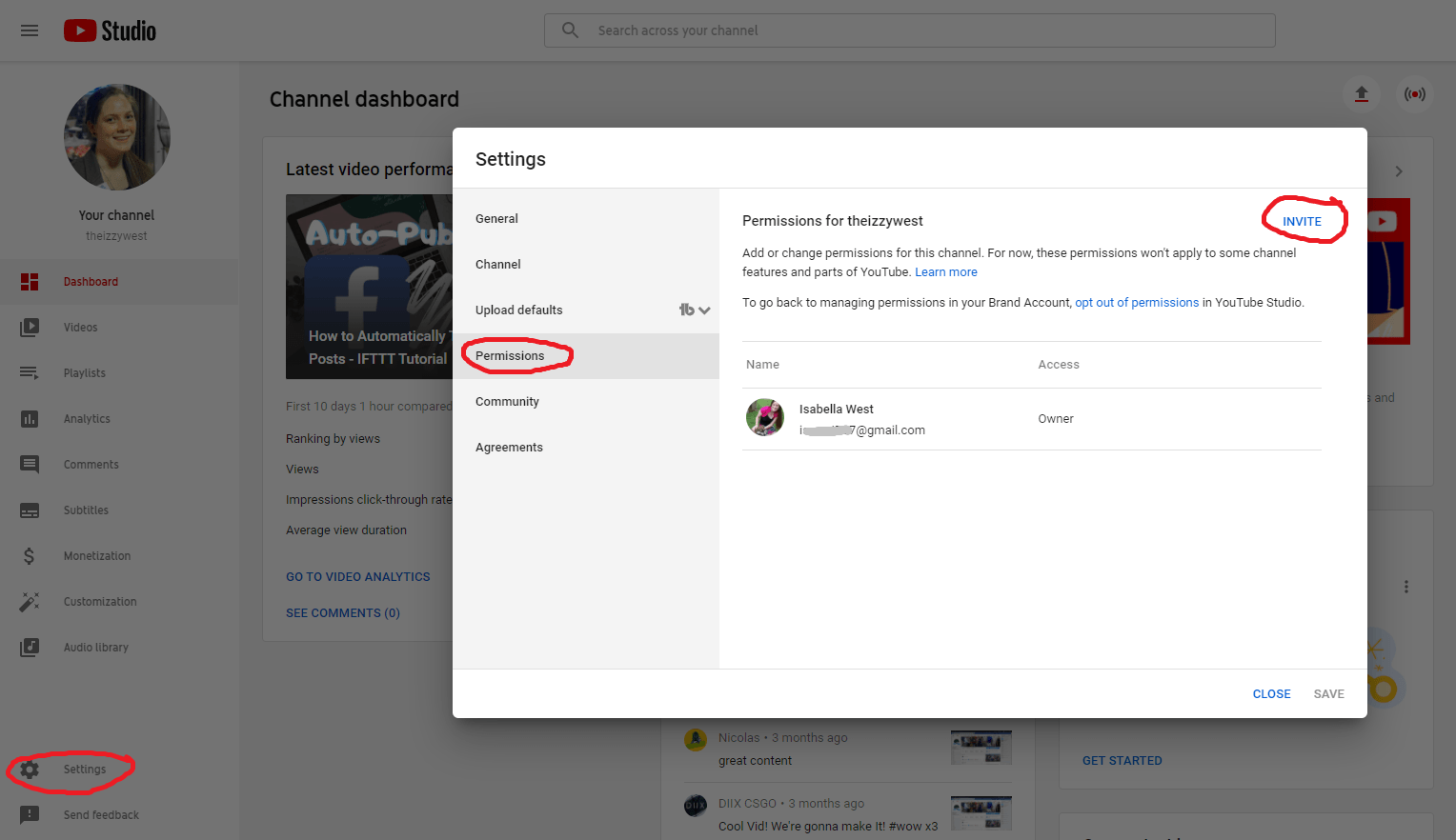
Task: Select the Customization wand icon
Action: point(30,601)
